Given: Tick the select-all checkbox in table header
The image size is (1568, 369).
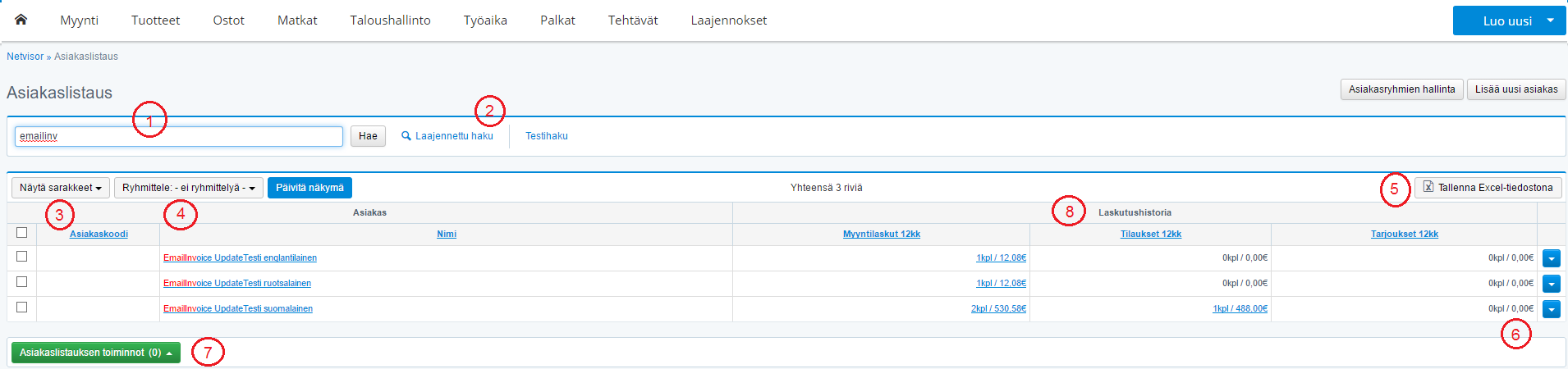Looking at the screenshot, I should 22,233.
